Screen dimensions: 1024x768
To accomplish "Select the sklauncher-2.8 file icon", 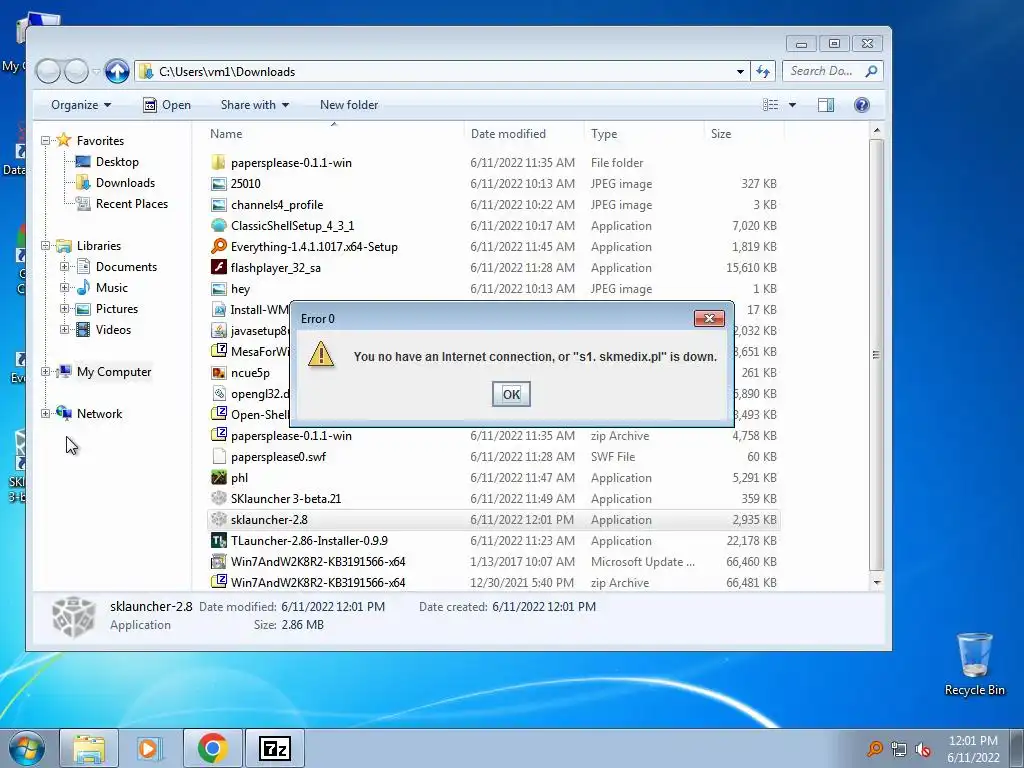I will point(219,519).
